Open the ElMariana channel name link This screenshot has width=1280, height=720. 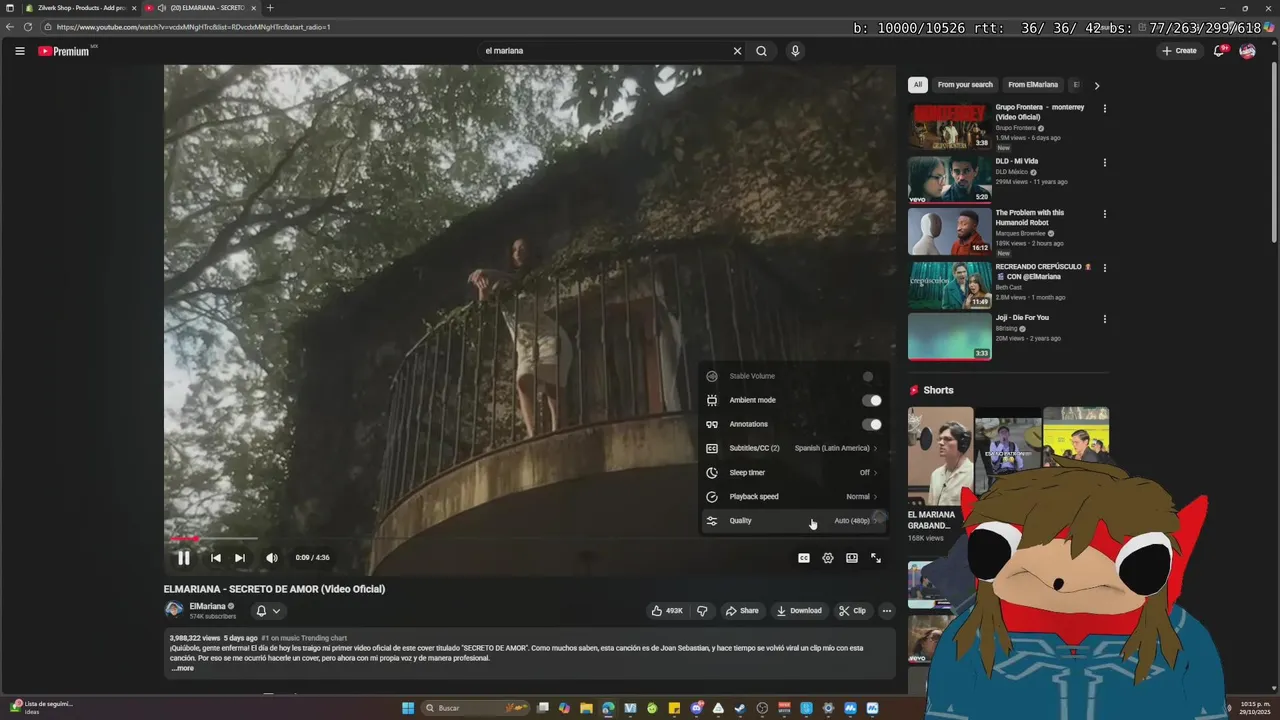207,606
